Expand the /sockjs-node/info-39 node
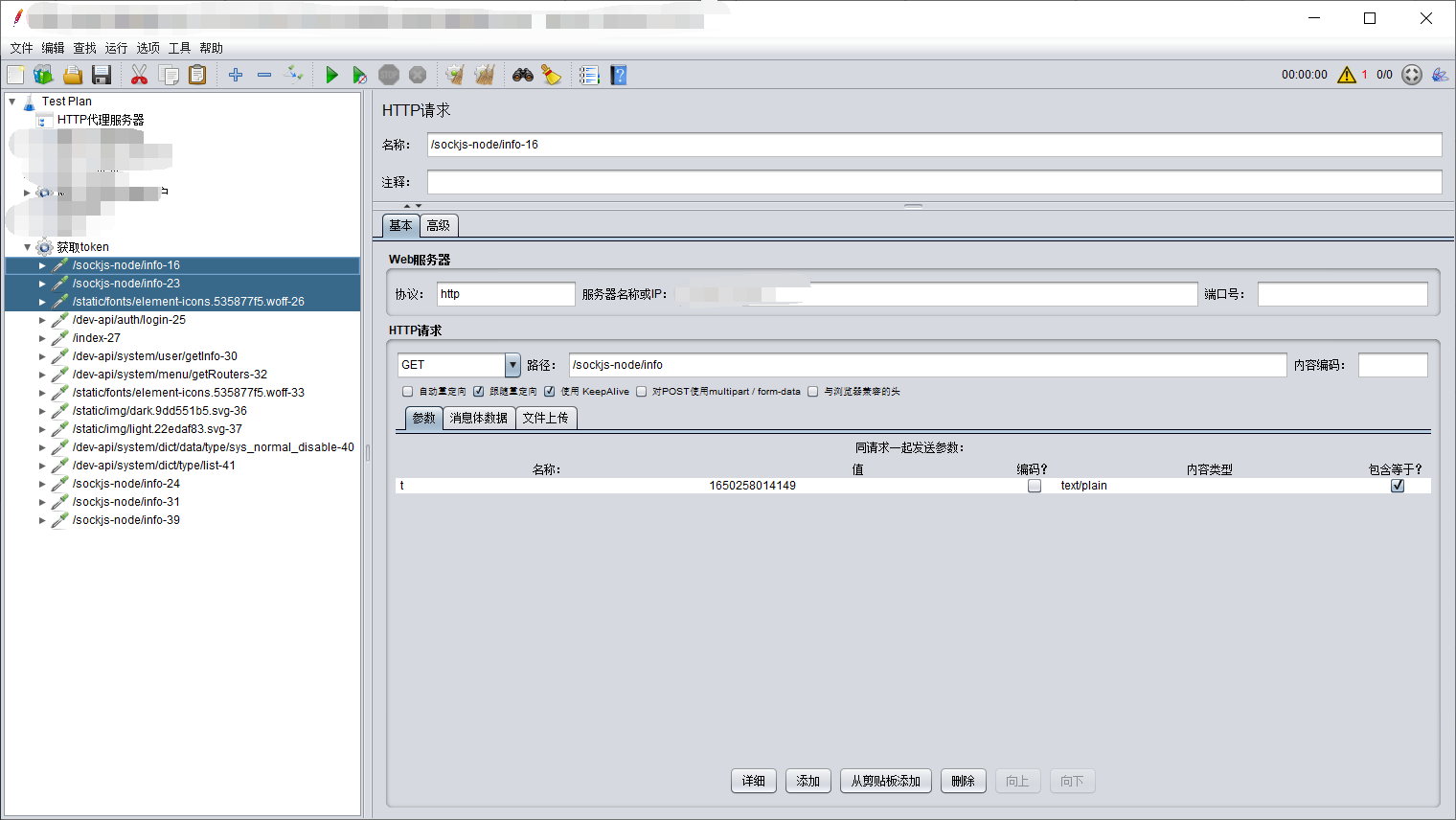This screenshot has width=1456, height=820. 42,520
